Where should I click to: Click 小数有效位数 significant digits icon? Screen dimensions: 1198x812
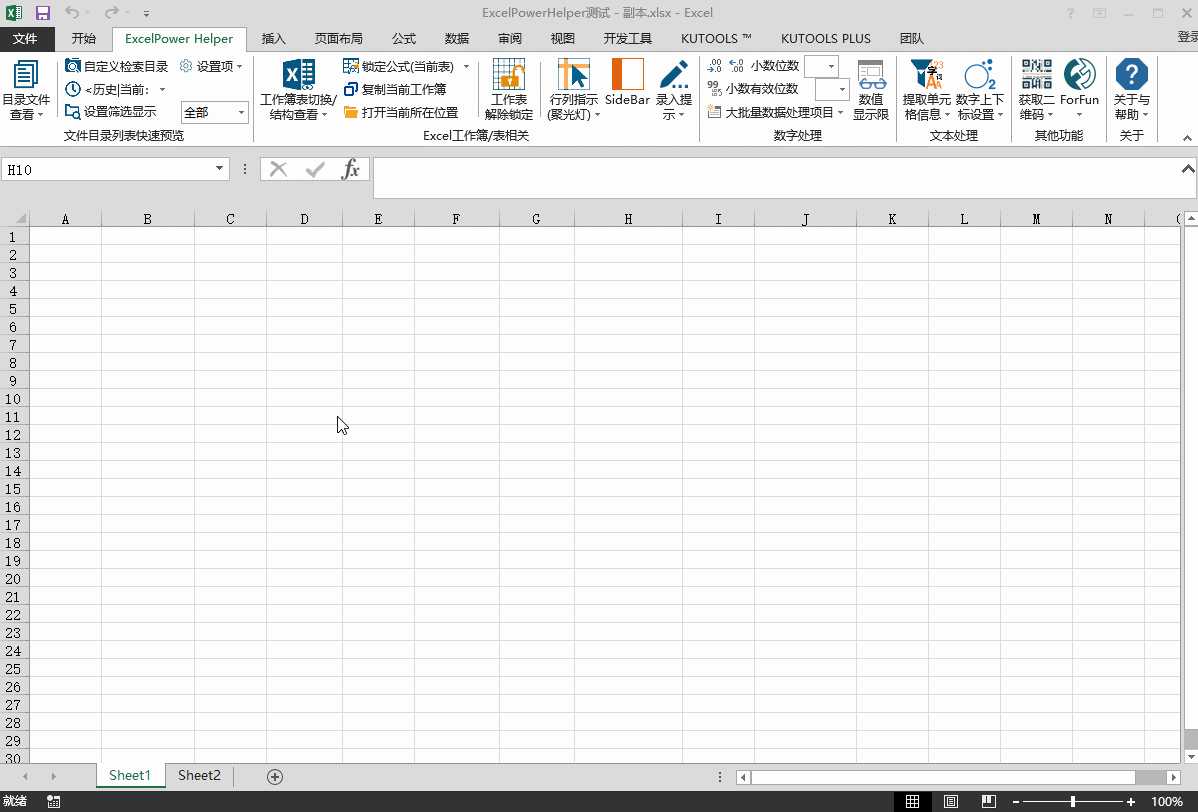pyautogui.click(x=714, y=89)
